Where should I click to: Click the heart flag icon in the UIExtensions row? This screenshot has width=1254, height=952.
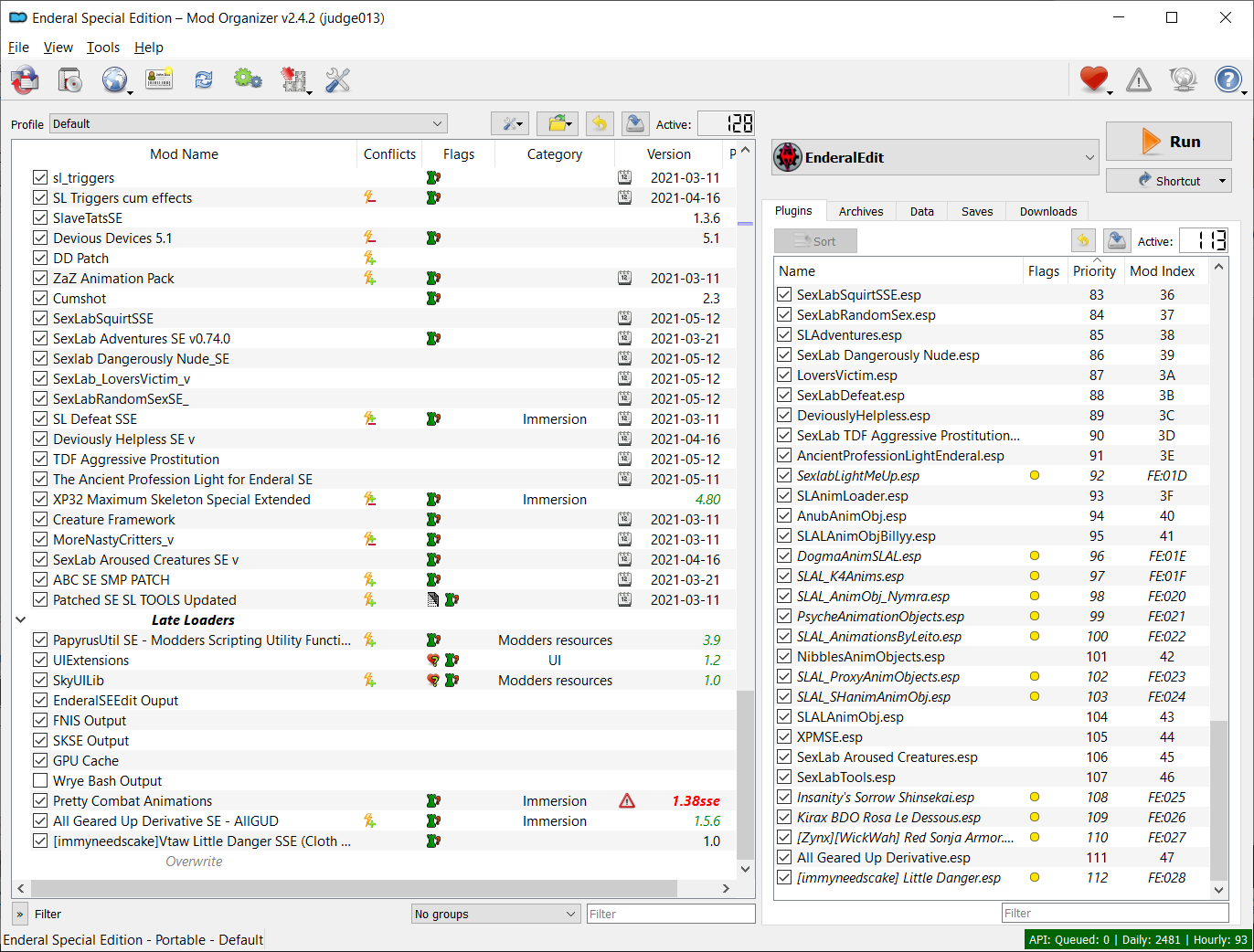point(433,661)
